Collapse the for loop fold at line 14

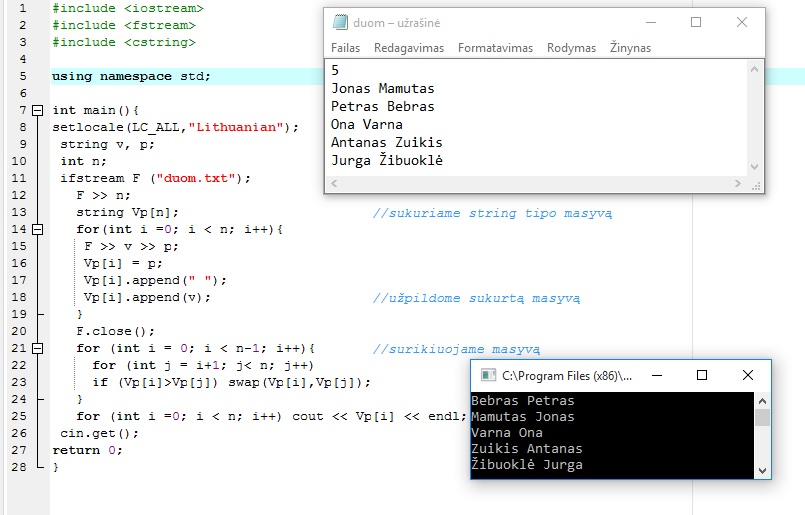pos(37,229)
